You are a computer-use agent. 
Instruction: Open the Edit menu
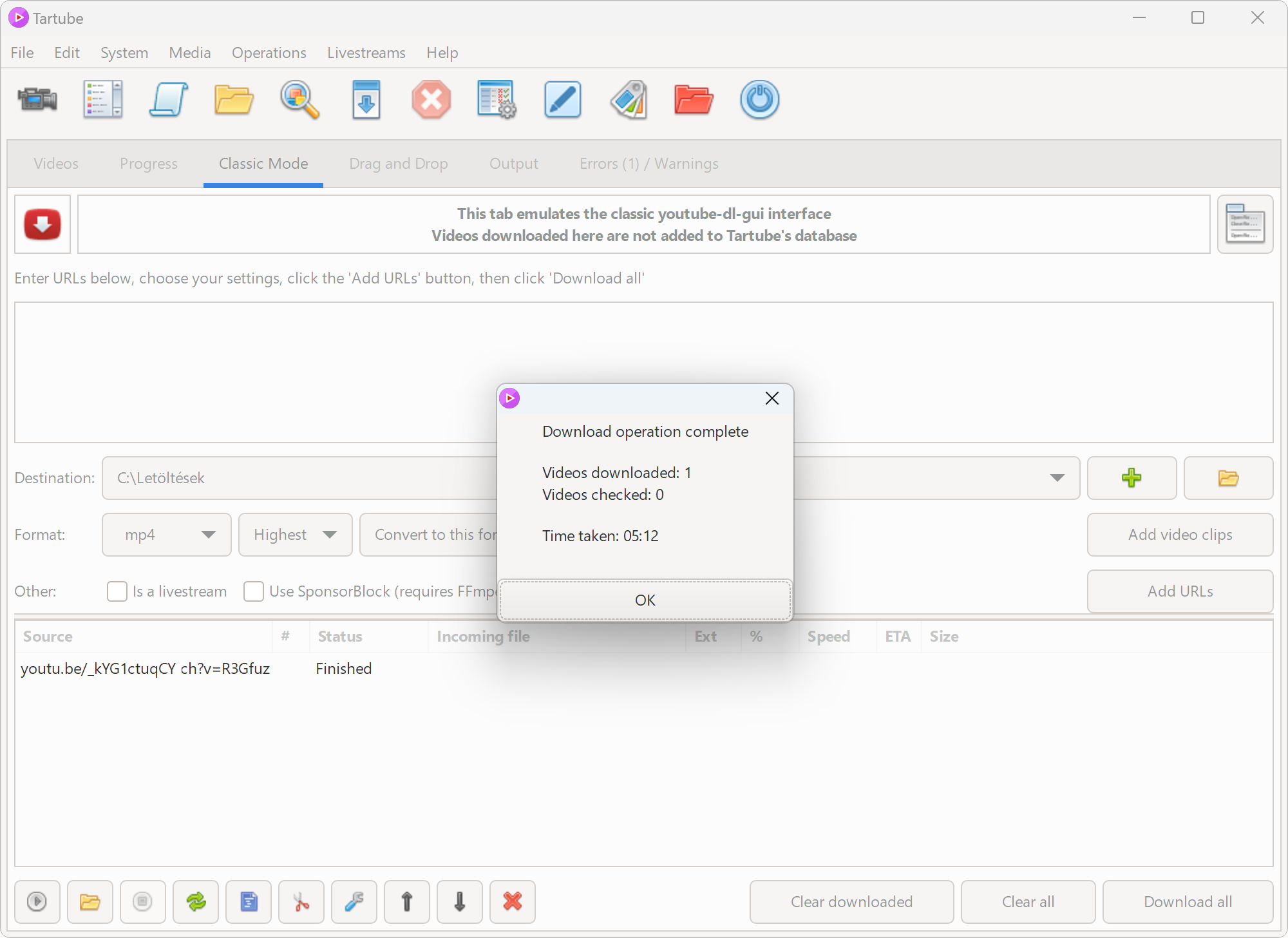point(67,53)
